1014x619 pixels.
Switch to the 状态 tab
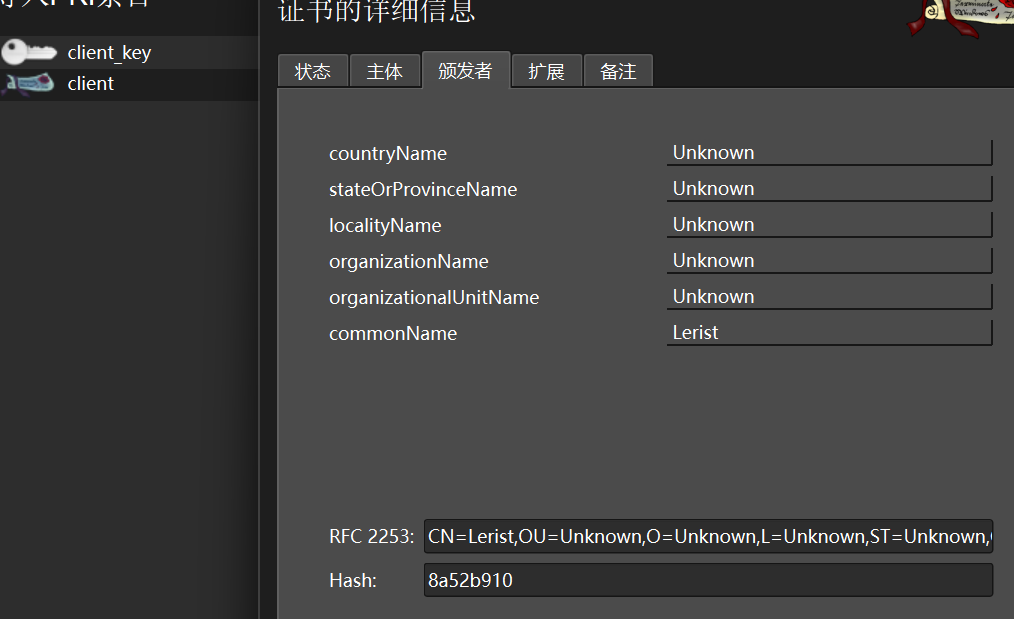coord(313,71)
